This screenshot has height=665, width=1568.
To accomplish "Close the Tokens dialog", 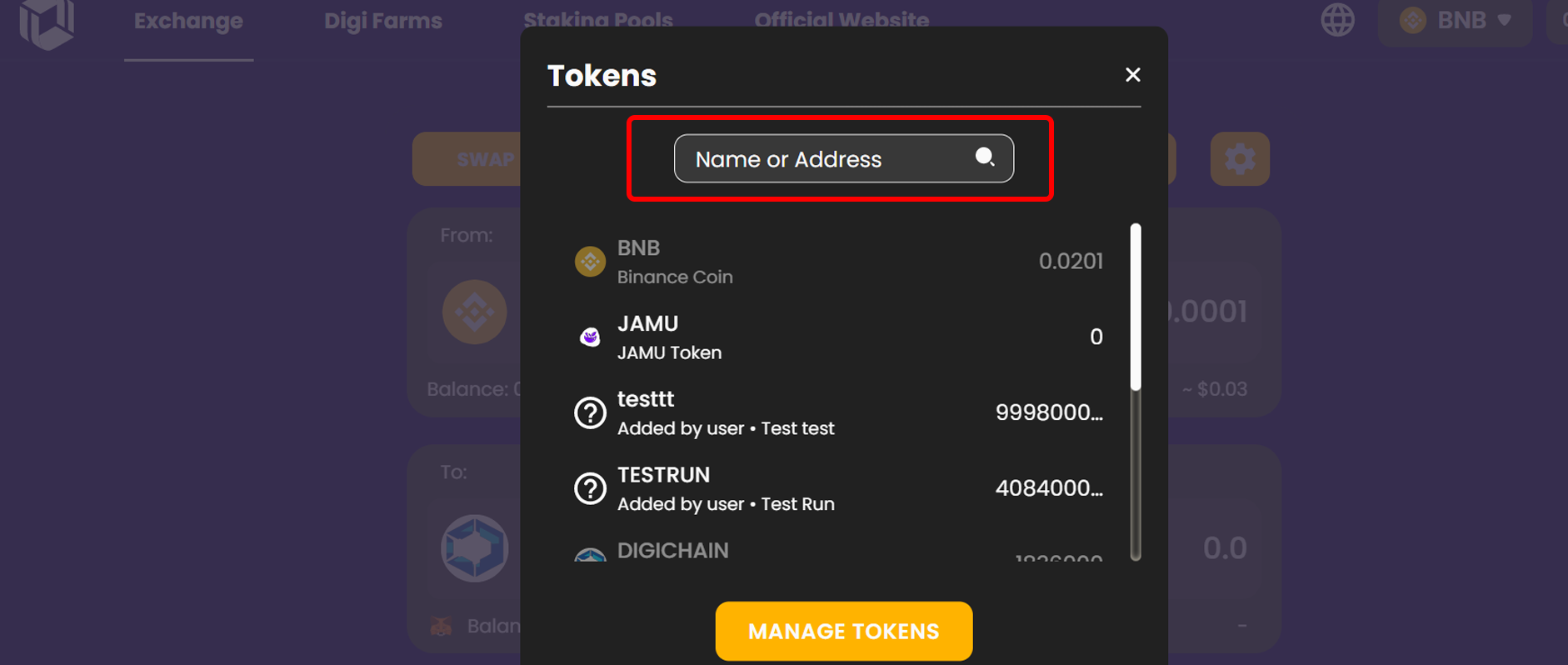I will (1132, 75).
